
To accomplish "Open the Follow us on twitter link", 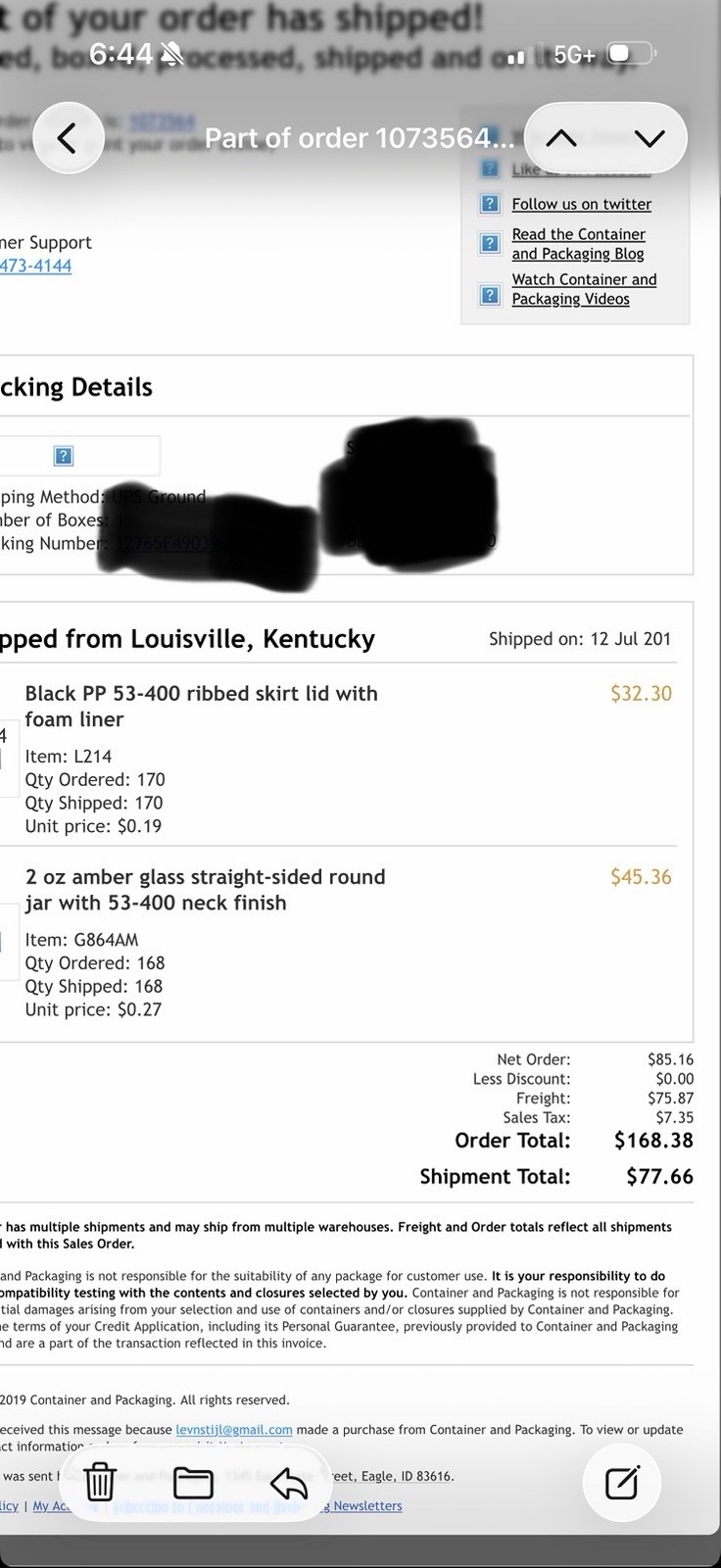I will coord(581,204).
